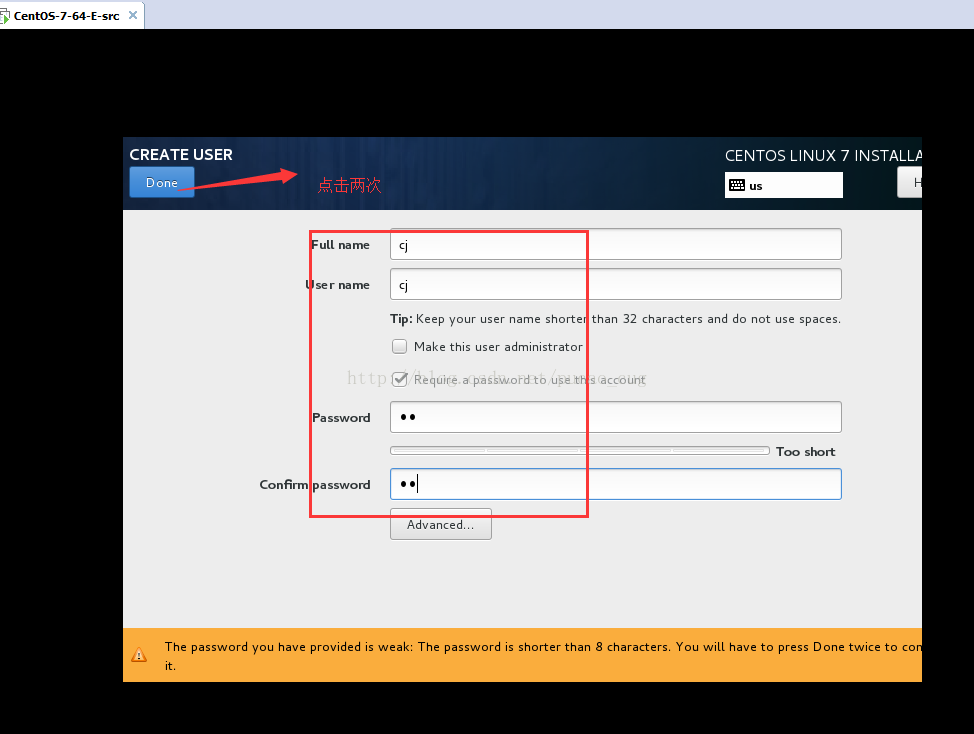Click the keyboard icon beside us
The image size is (974, 734).
point(737,185)
